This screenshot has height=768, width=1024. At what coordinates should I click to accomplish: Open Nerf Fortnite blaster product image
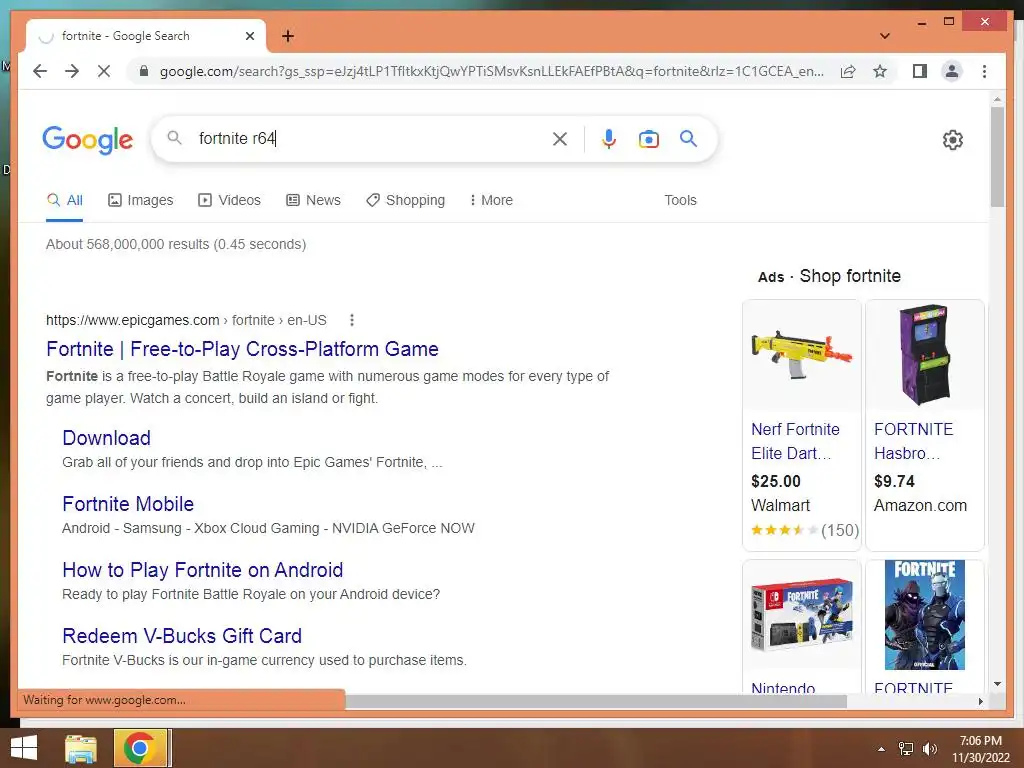(801, 355)
